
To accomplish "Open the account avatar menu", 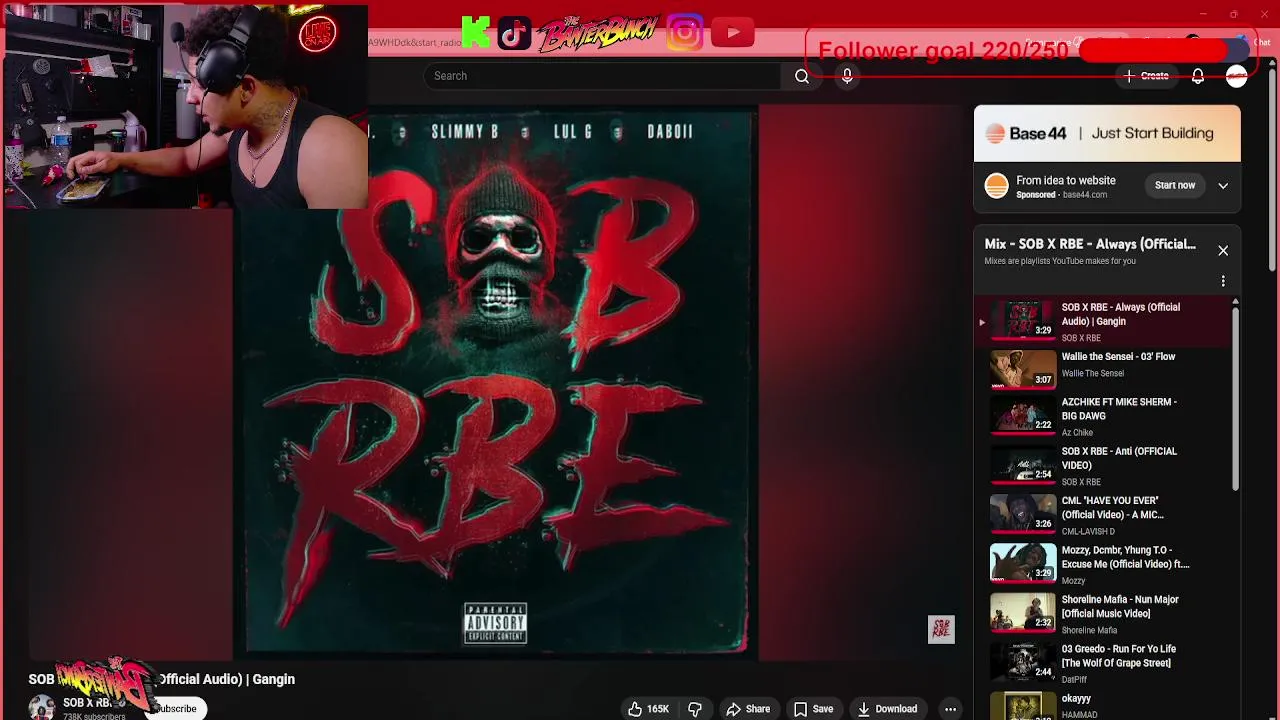I will coord(1237,76).
